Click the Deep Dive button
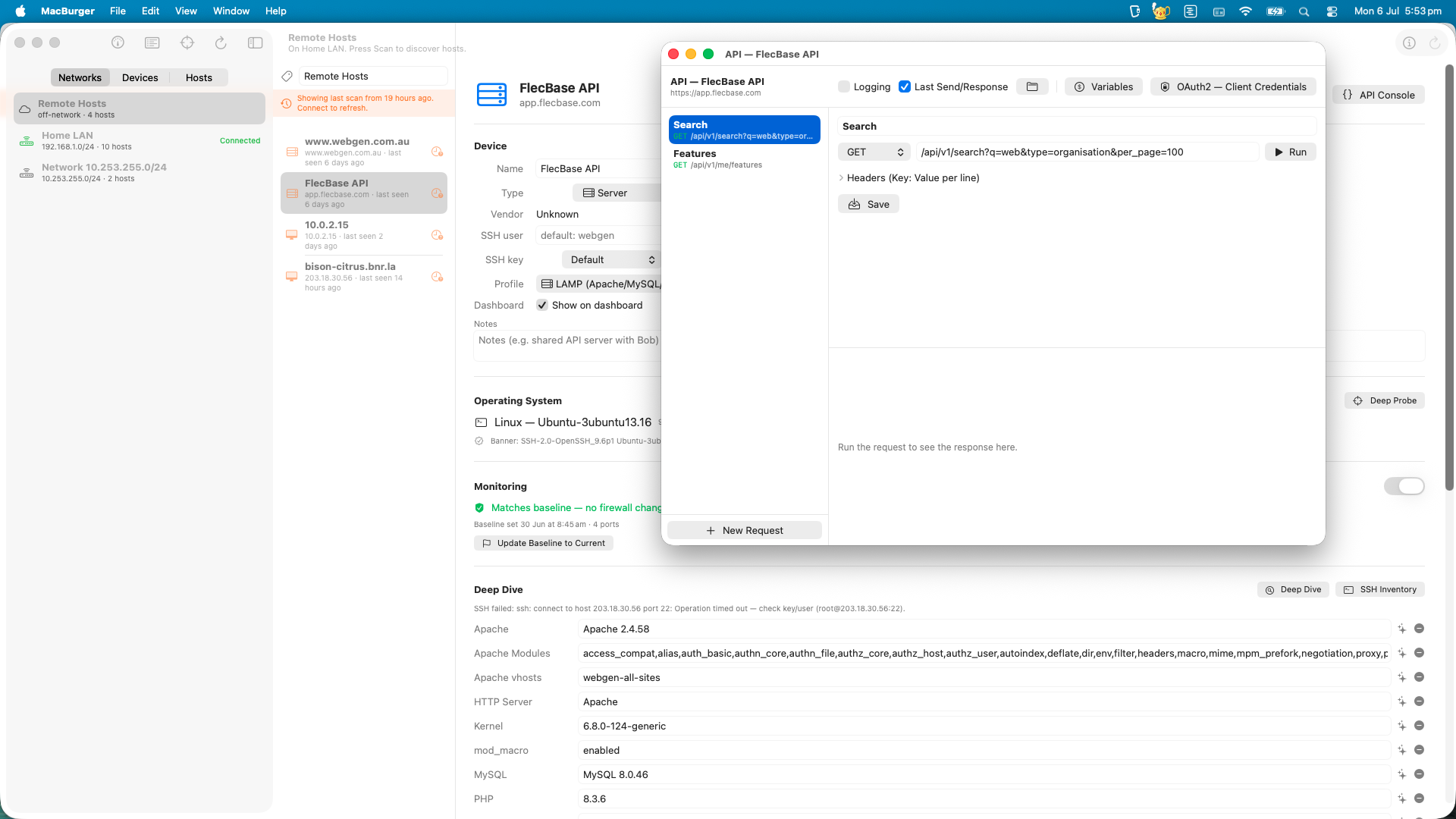 (1293, 589)
